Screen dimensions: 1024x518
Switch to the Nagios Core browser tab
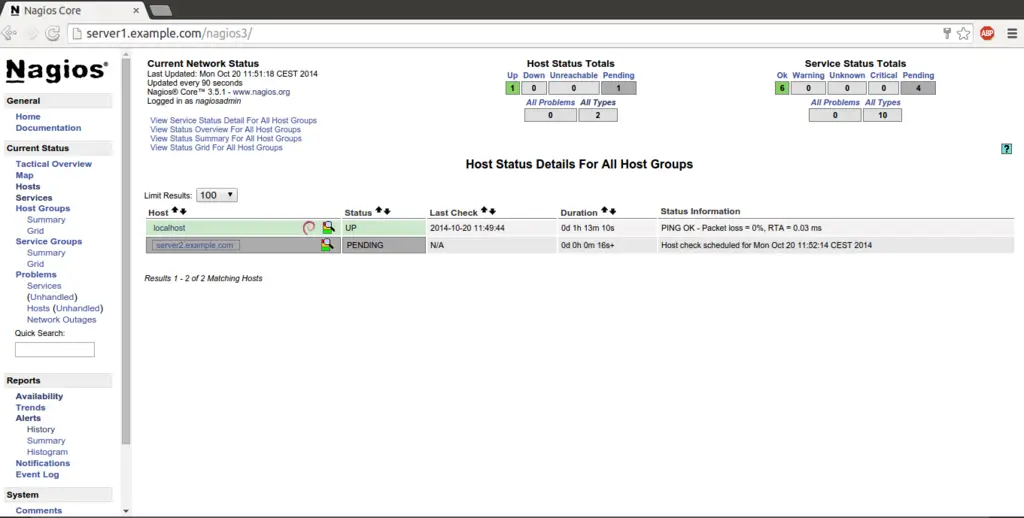73,11
